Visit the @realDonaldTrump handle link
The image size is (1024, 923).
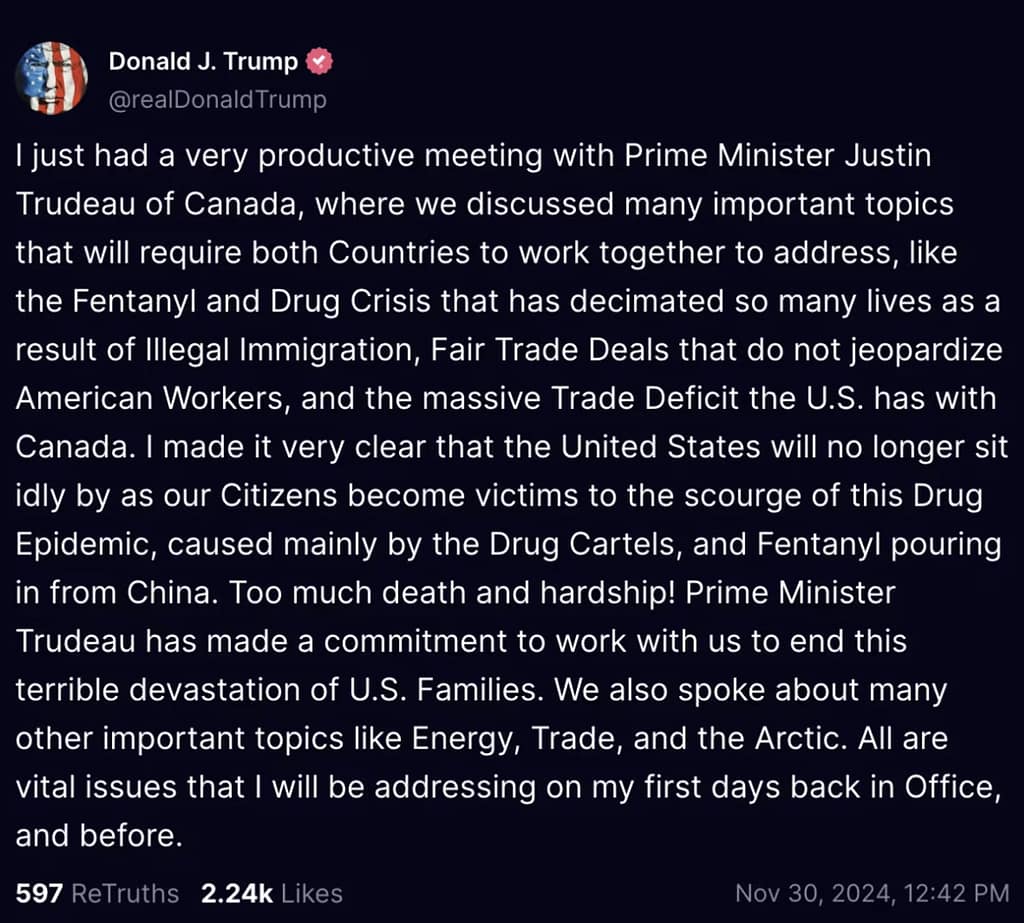217,100
